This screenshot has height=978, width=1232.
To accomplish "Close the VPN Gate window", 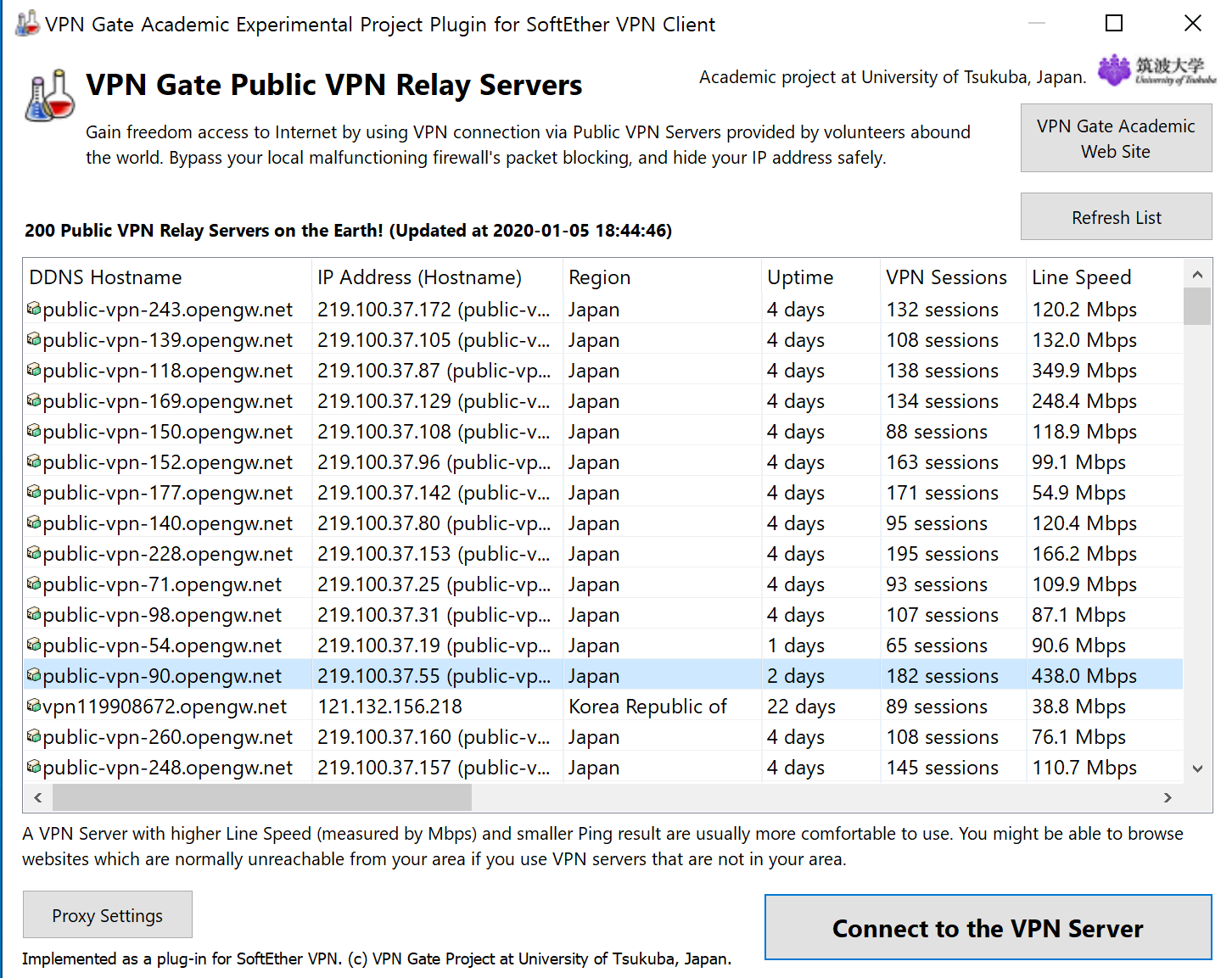I will coord(1192,24).
